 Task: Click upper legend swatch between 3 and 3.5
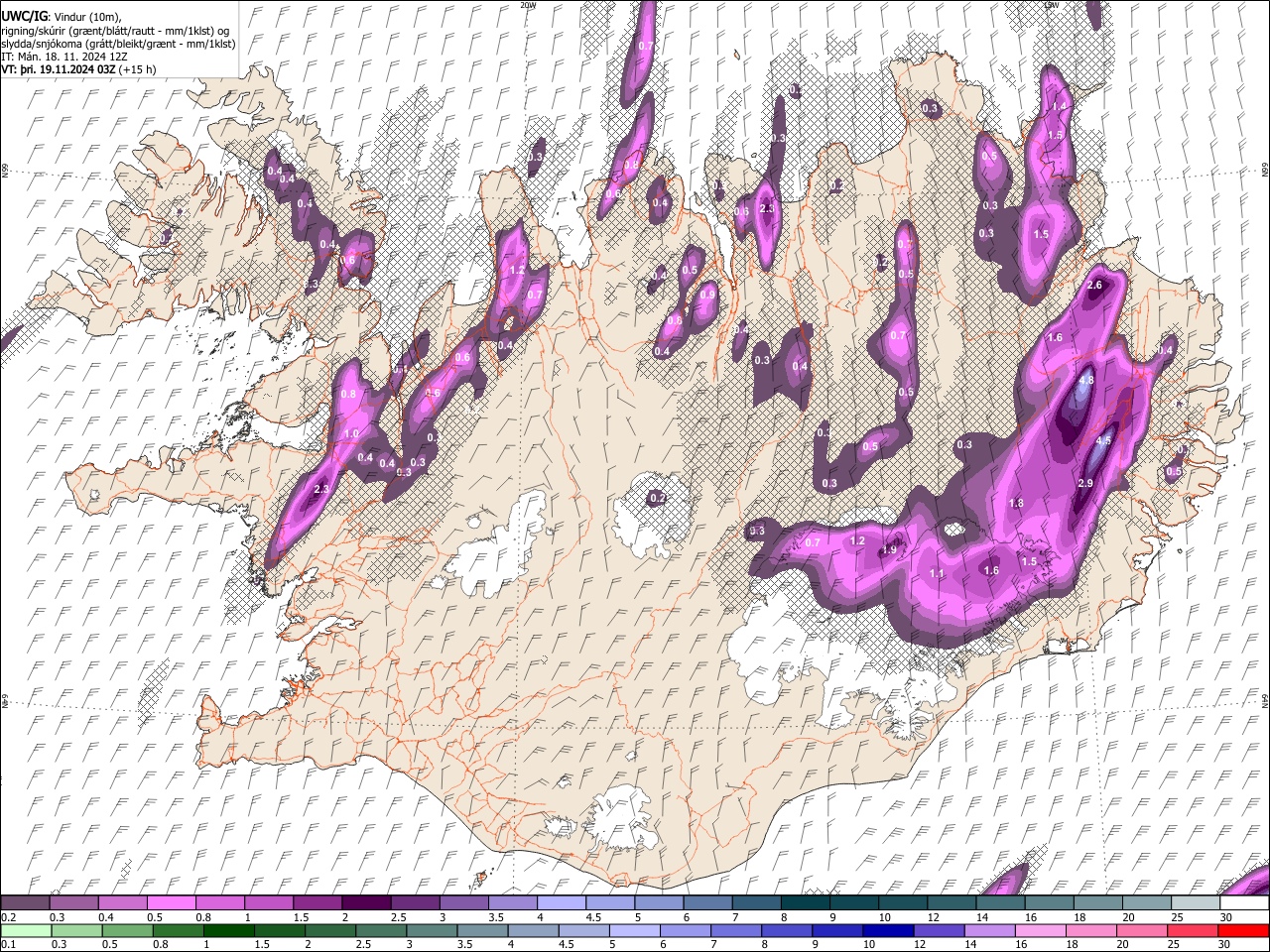[x=463, y=903]
